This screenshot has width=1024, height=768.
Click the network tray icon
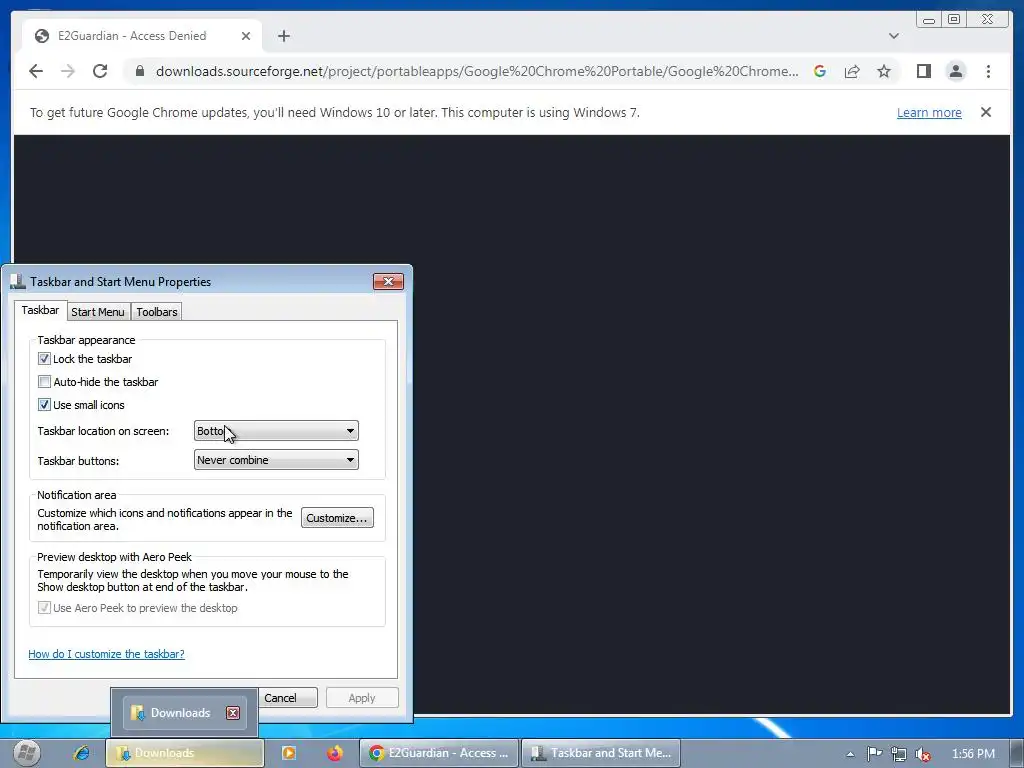[x=899, y=754]
